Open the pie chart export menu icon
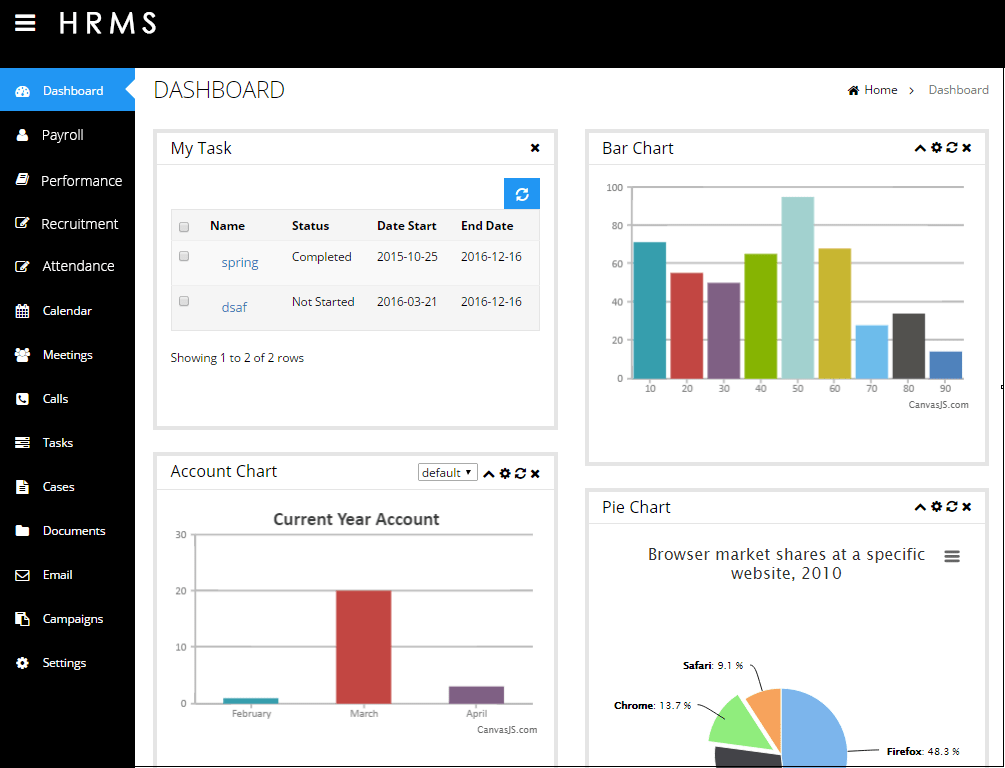Image resolution: width=1005 pixels, height=768 pixels. [x=952, y=556]
